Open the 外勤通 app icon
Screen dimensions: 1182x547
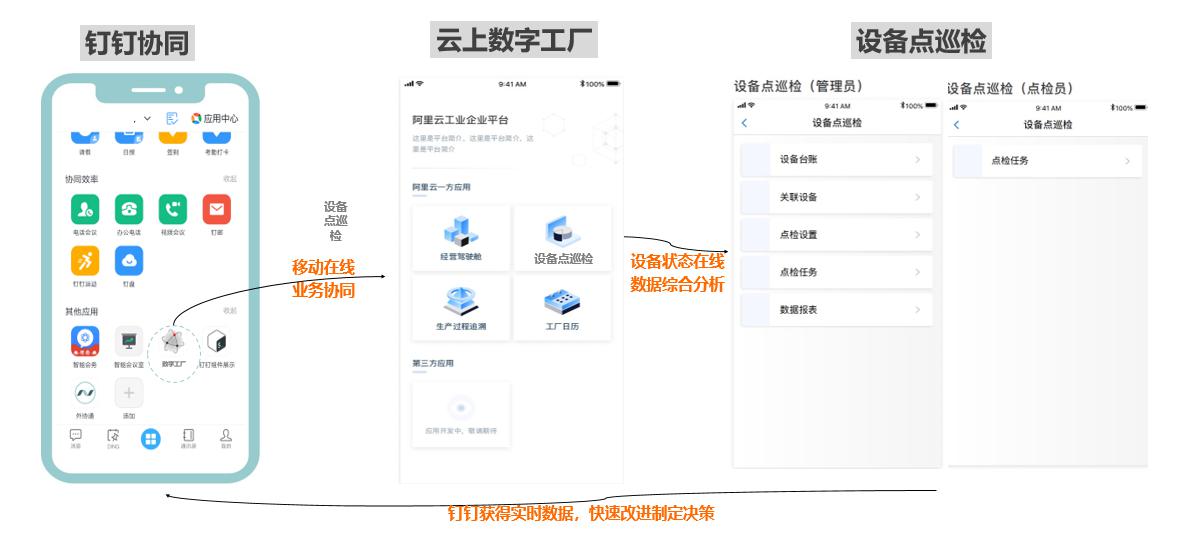coord(84,393)
